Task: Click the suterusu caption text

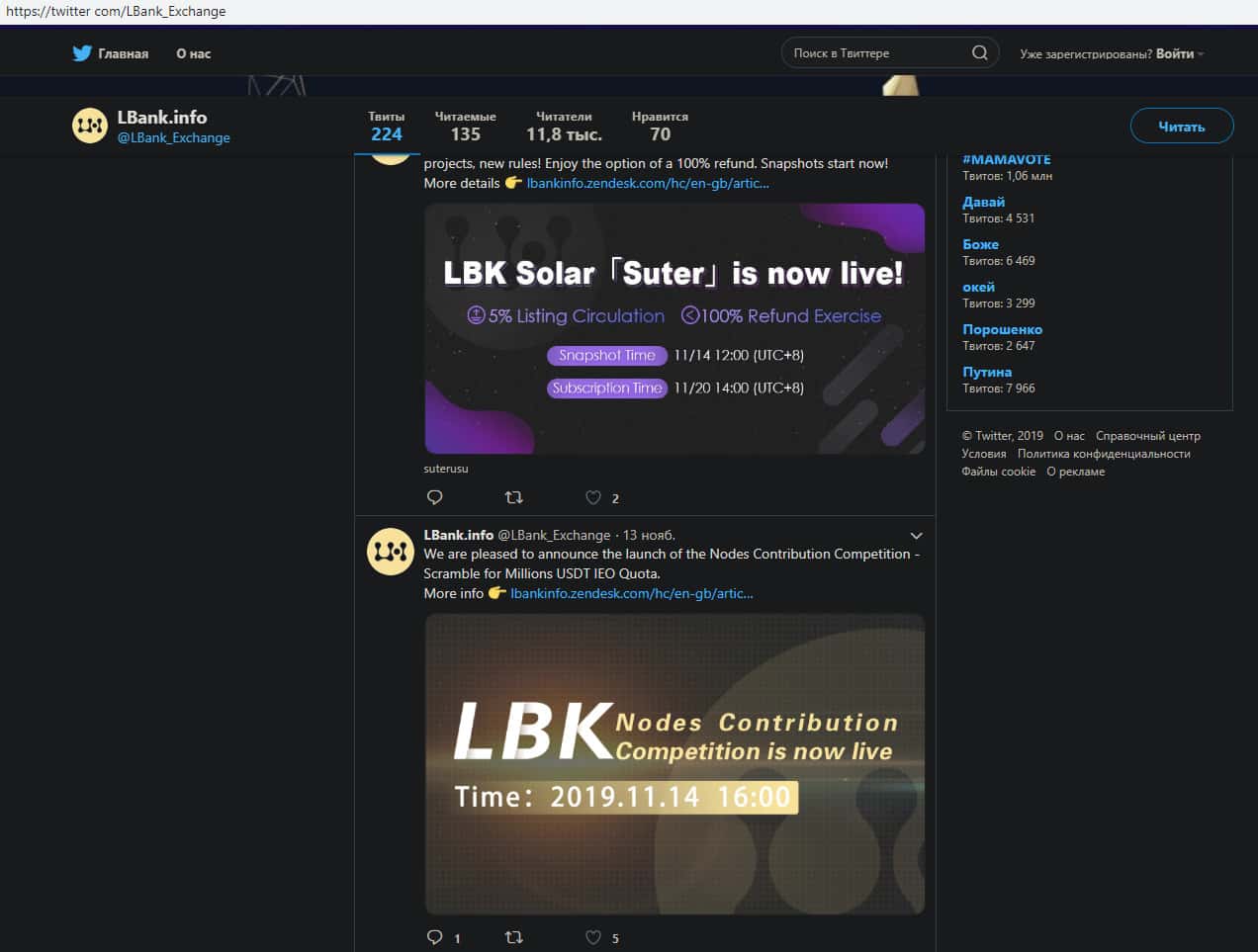Action: pyautogui.click(x=446, y=469)
